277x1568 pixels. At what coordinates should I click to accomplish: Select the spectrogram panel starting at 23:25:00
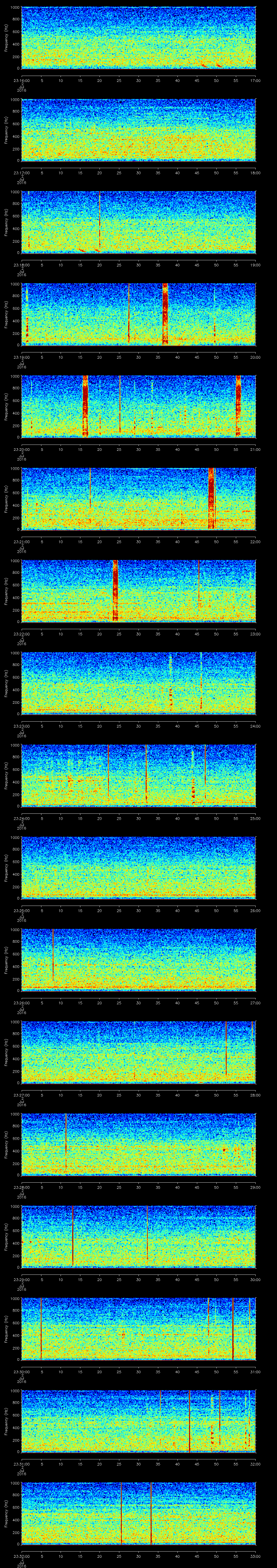click(x=138, y=868)
